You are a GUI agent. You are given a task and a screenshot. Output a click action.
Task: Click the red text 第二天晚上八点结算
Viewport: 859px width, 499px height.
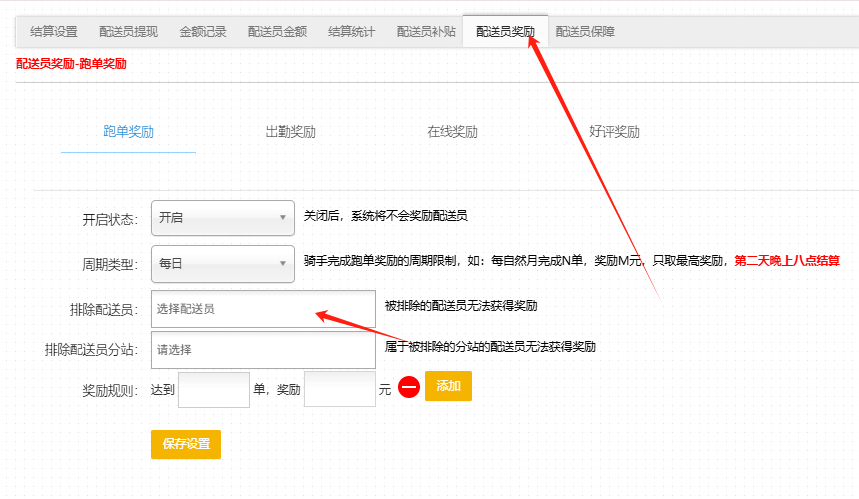(x=787, y=261)
